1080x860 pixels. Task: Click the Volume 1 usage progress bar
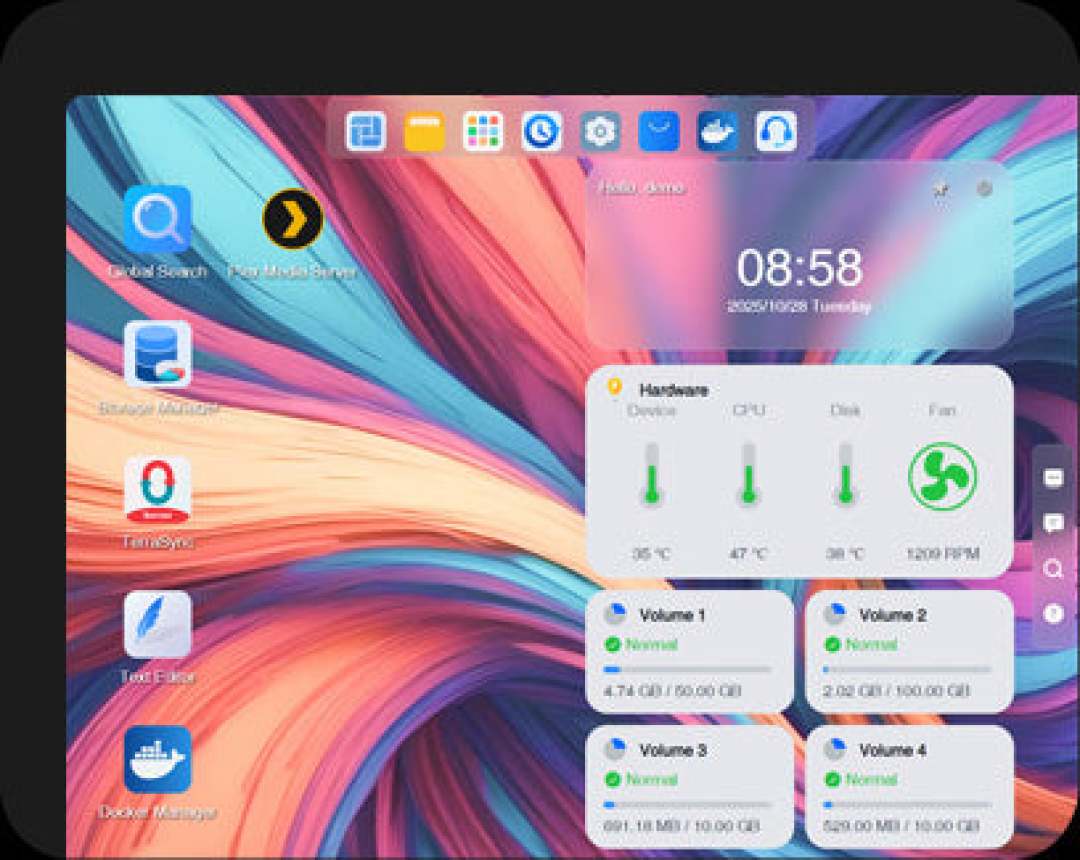[687, 669]
